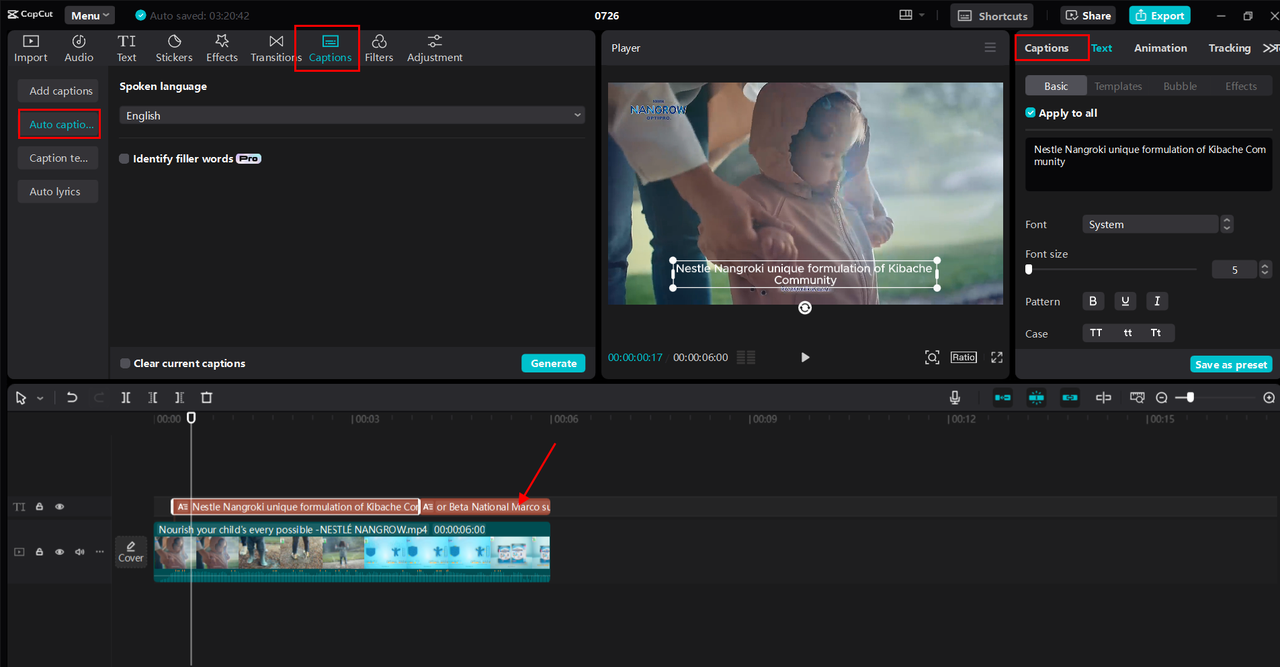Image resolution: width=1280 pixels, height=667 pixels.
Task: Expand the Spoken language English dropdown
Action: coord(352,116)
